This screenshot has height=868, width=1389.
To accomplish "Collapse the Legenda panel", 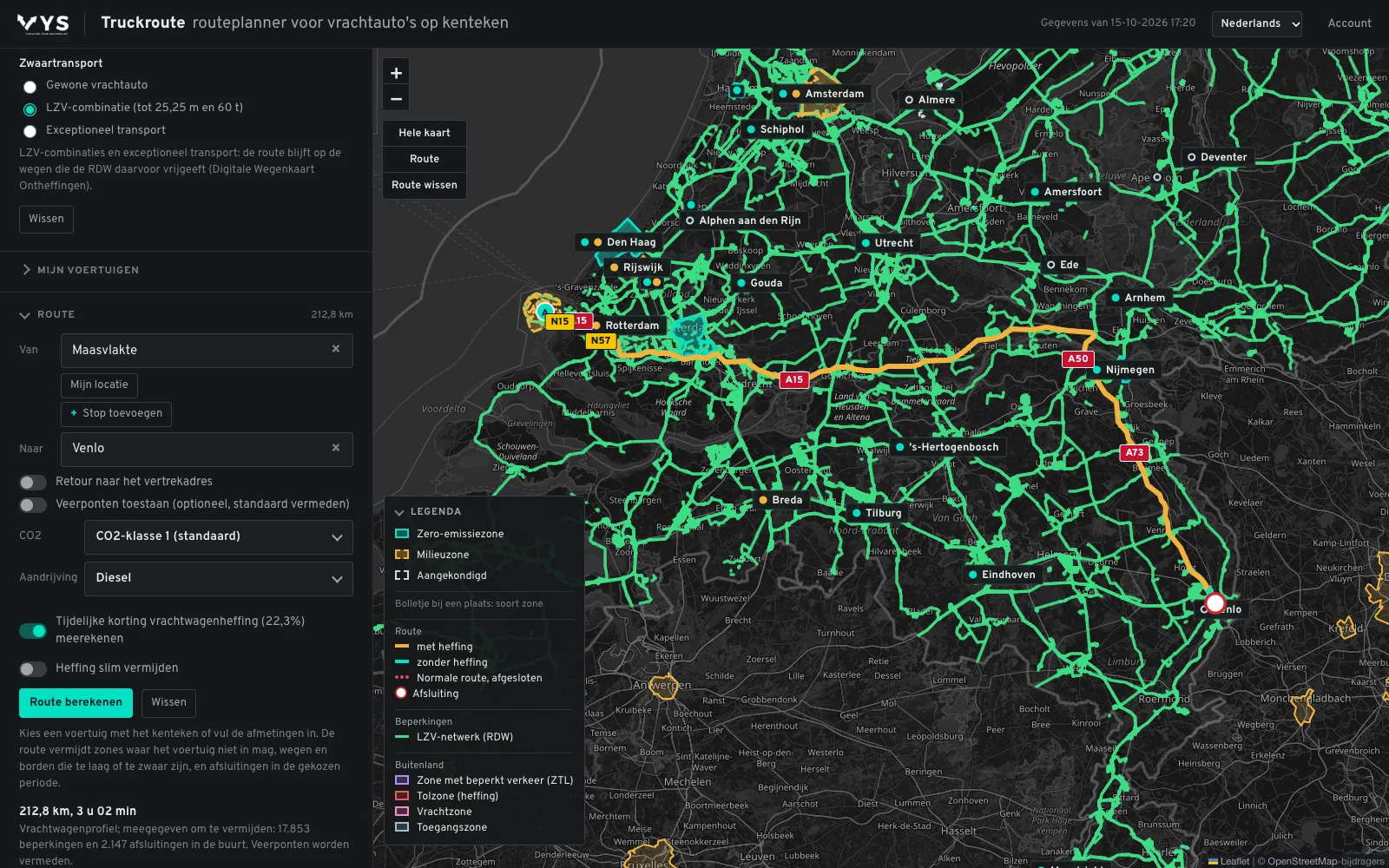I will tap(428, 511).
